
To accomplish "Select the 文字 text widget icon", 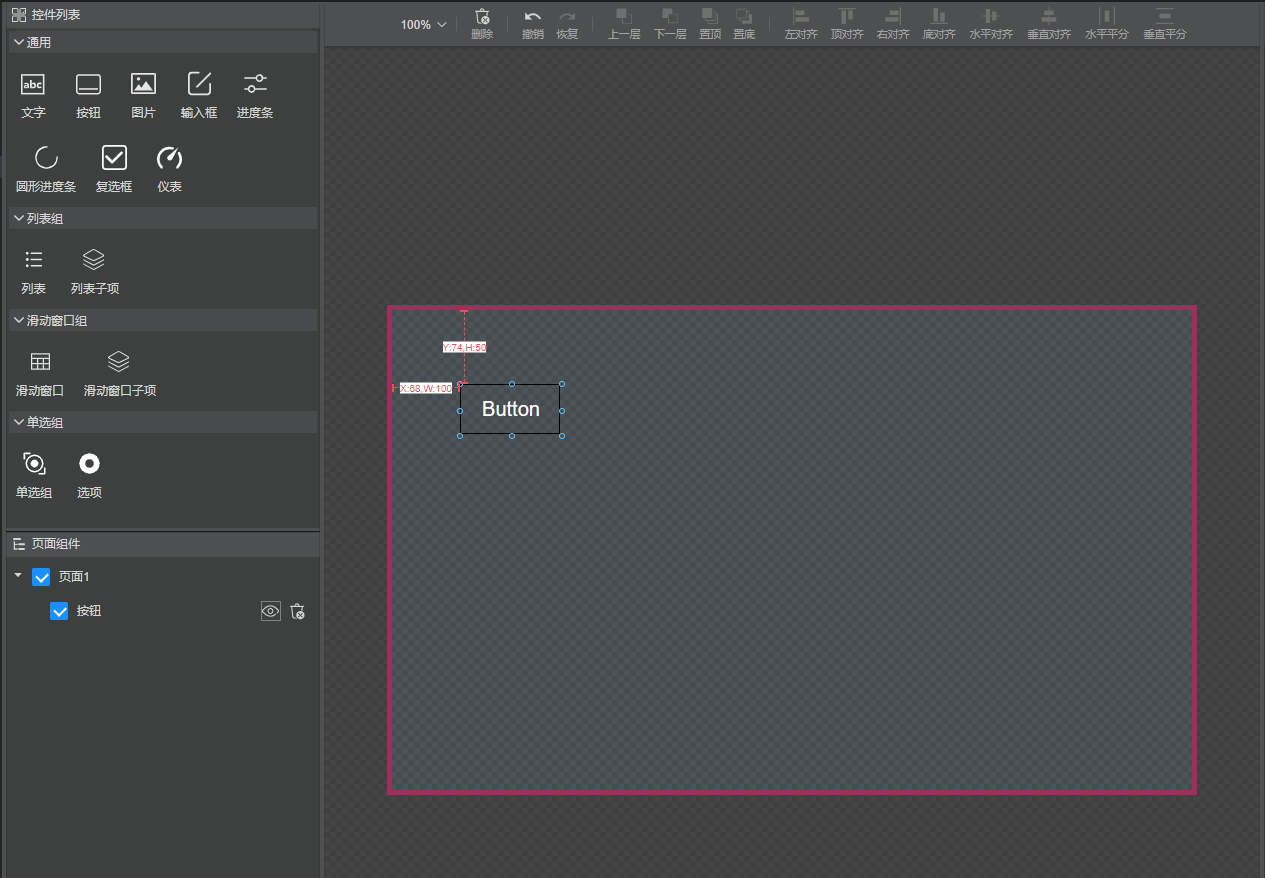I will tap(33, 85).
